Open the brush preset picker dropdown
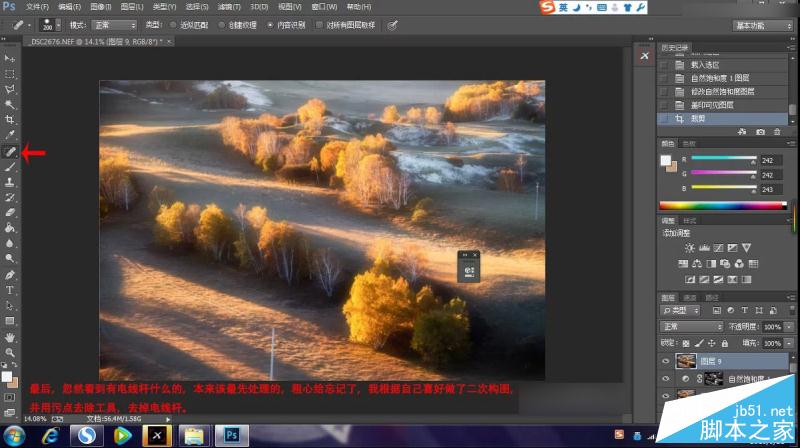 coord(58,25)
